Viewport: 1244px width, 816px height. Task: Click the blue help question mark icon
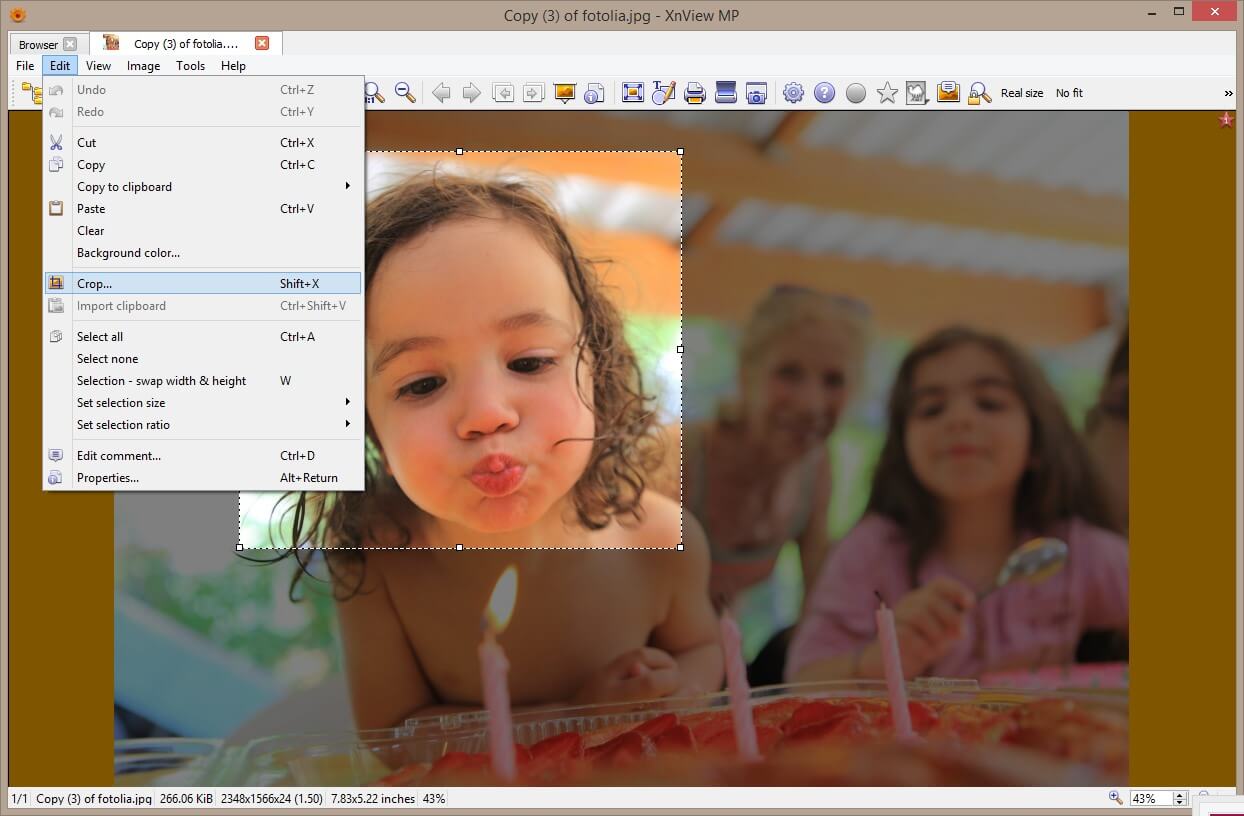[824, 93]
